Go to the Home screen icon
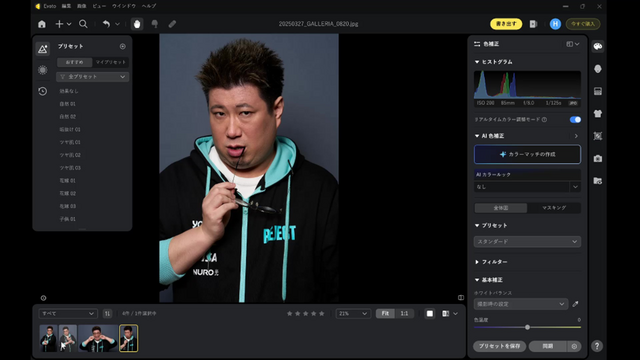Viewport: 640px width, 360px height. 42,24
